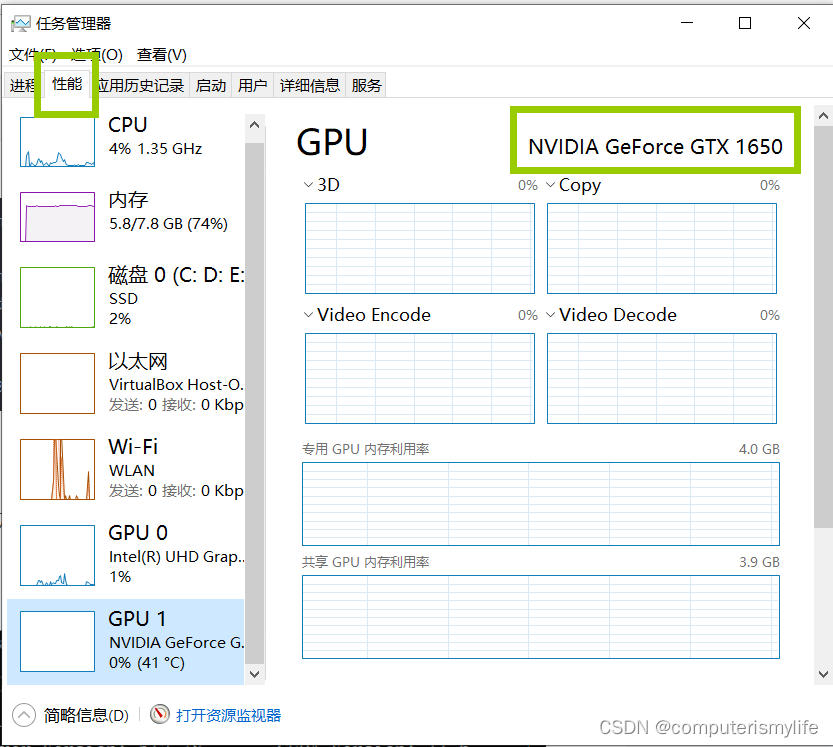The image size is (833, 747).
Task: Switch to the 详细信息 tab
Action: (310, 86)
